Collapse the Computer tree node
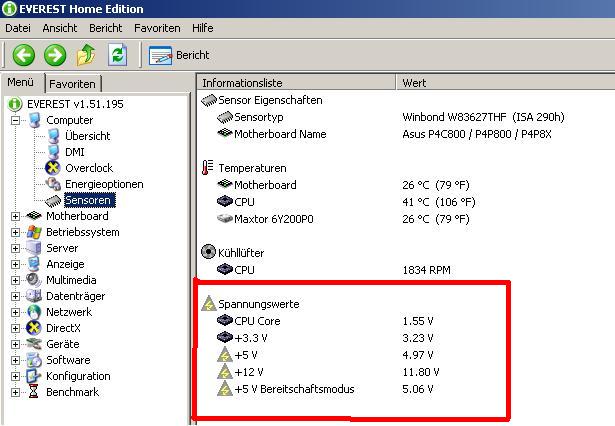Viewport: 615px width, 426px height. coord(15,120)
